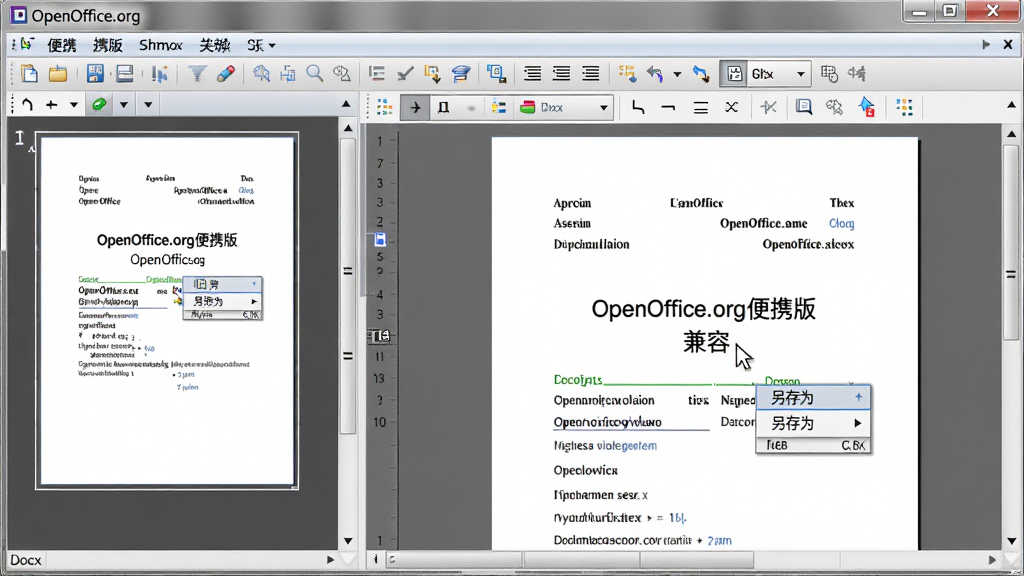Click the Undo curved arrow icon
This screenshot has height=576, width=1024.
[655, 74]
